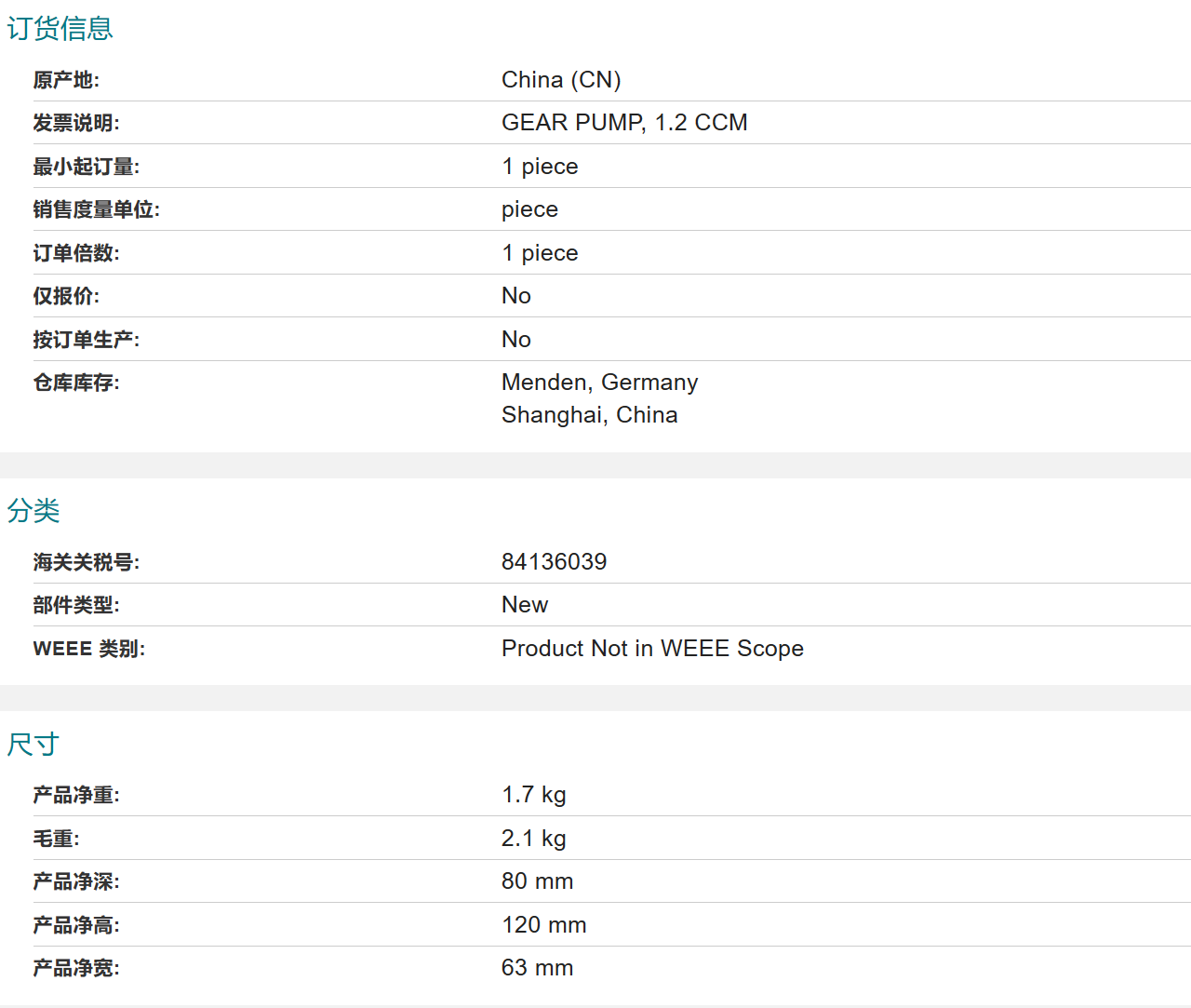Click the China (CN) origin value
Image resolution: width=1191 pixels, height=1008 pixels.
point(561,80)
